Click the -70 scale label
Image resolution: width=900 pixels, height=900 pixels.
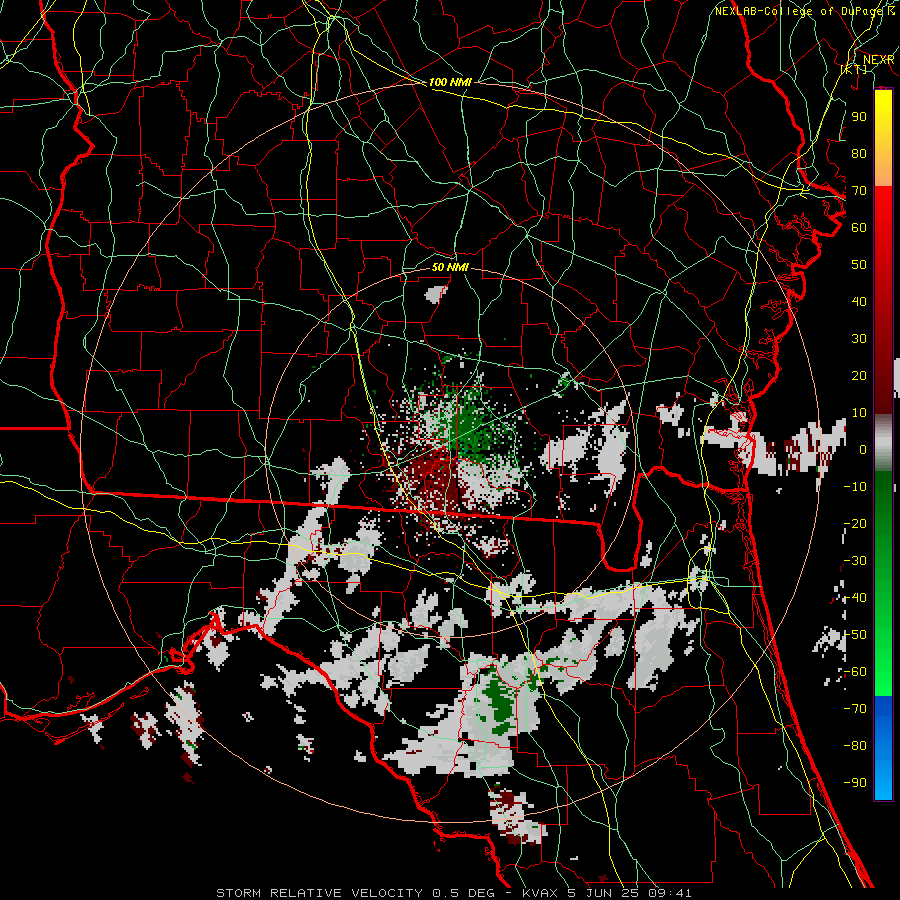(855, 709)
